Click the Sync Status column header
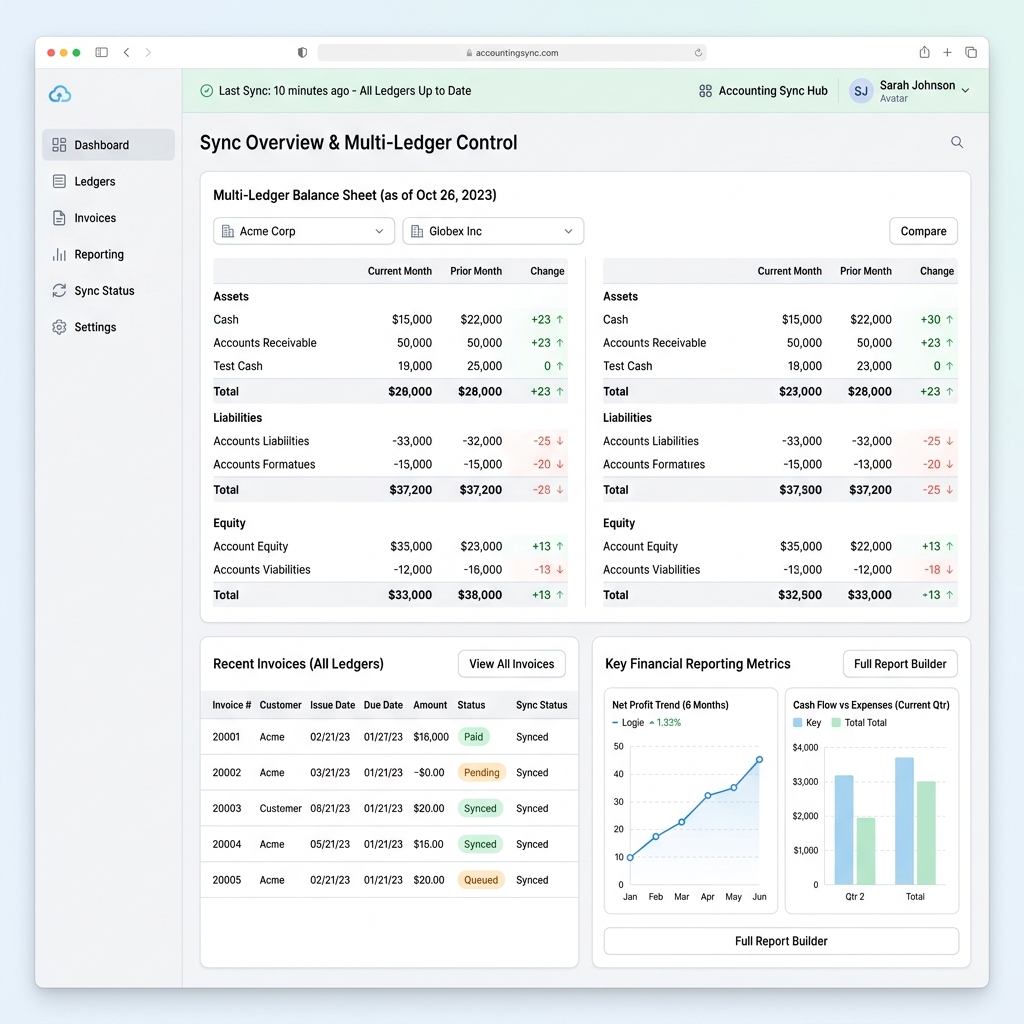Image resolution: width=1024 pixels, height=1024 pixels. coord(541,705)
